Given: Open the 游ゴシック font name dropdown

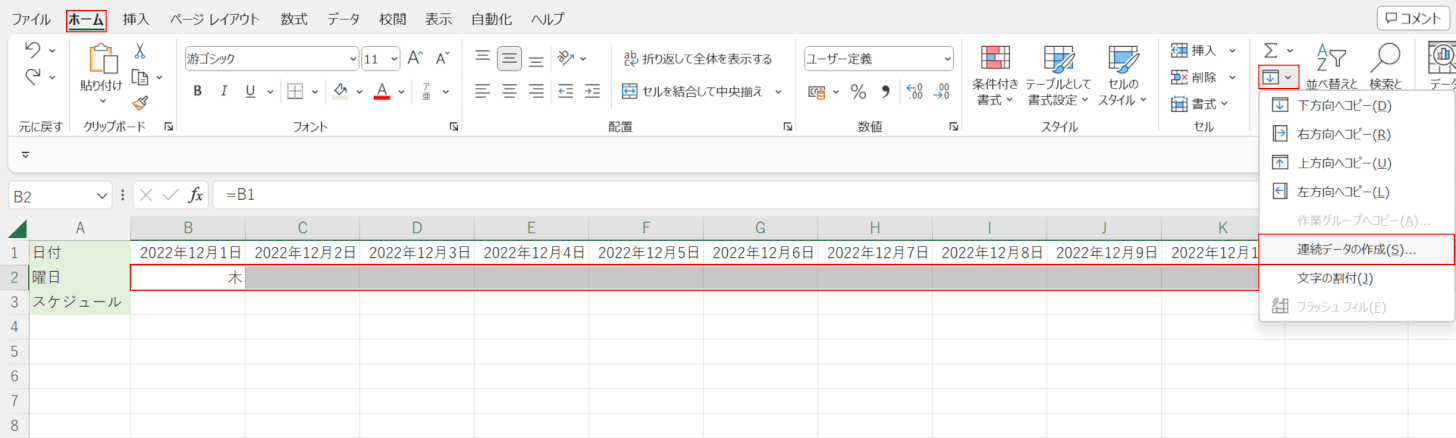Looking at the screenshot, I should pos(352,59).
